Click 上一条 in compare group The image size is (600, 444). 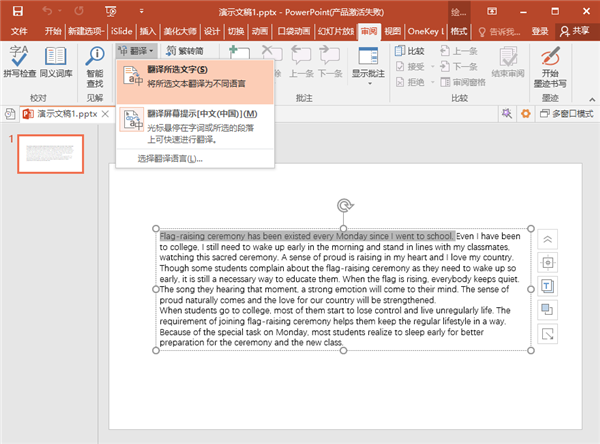point(459,51)
